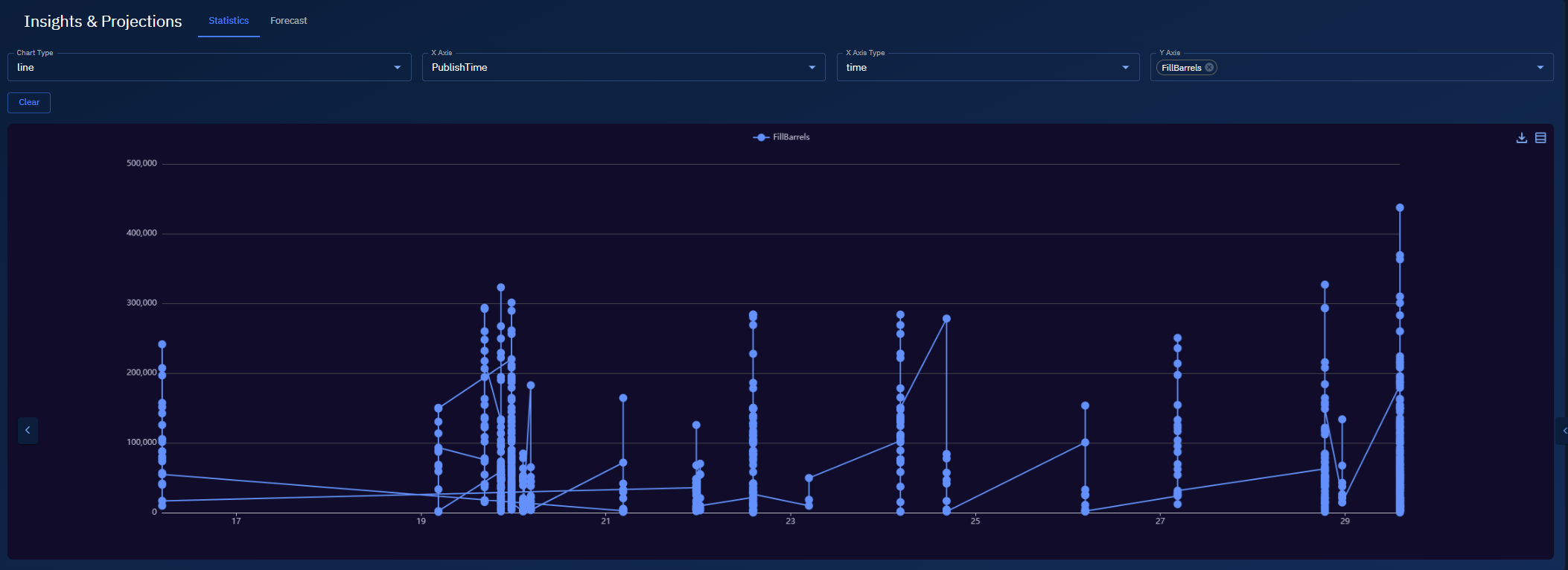Click the download chart image icon

(x=1521, y=138)
